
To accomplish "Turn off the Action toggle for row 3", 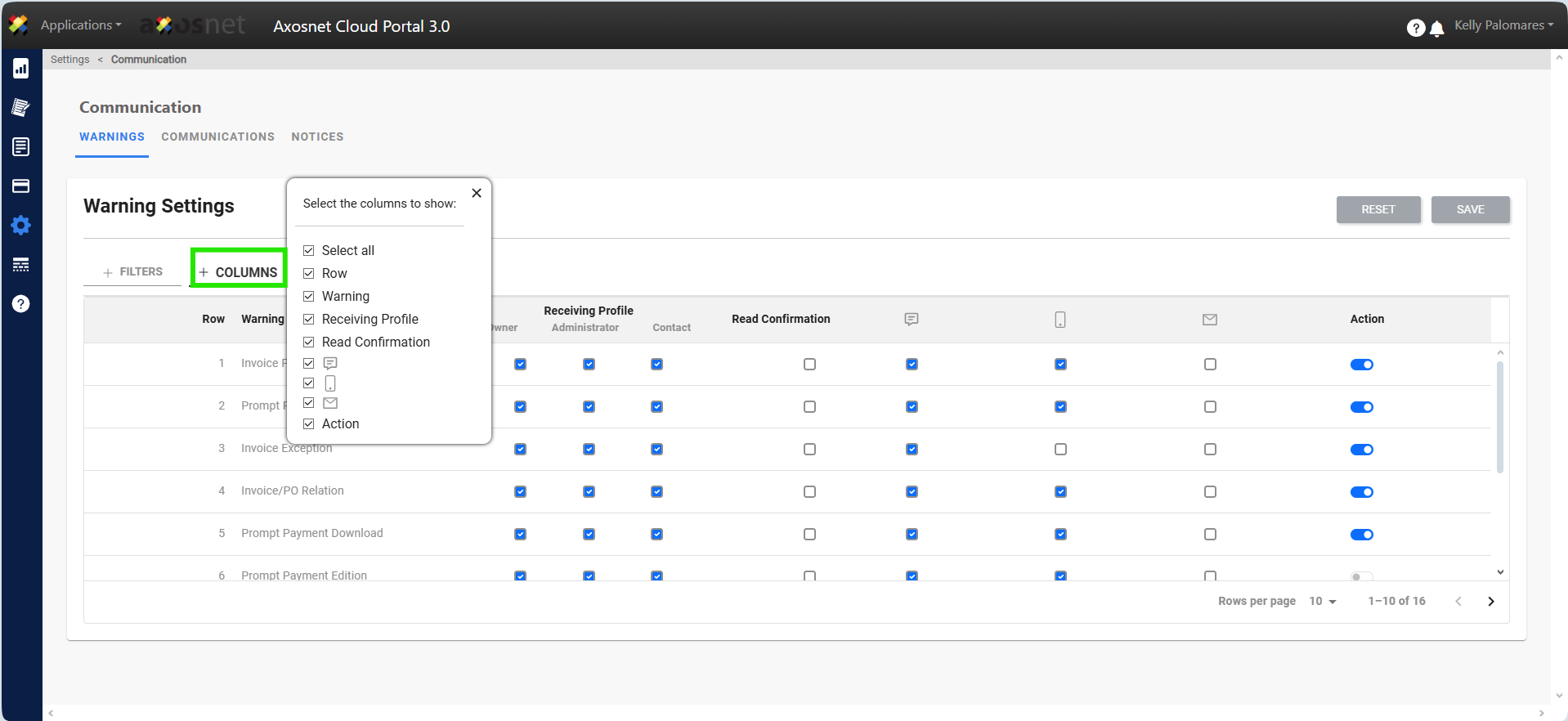I will point(1361,450).
